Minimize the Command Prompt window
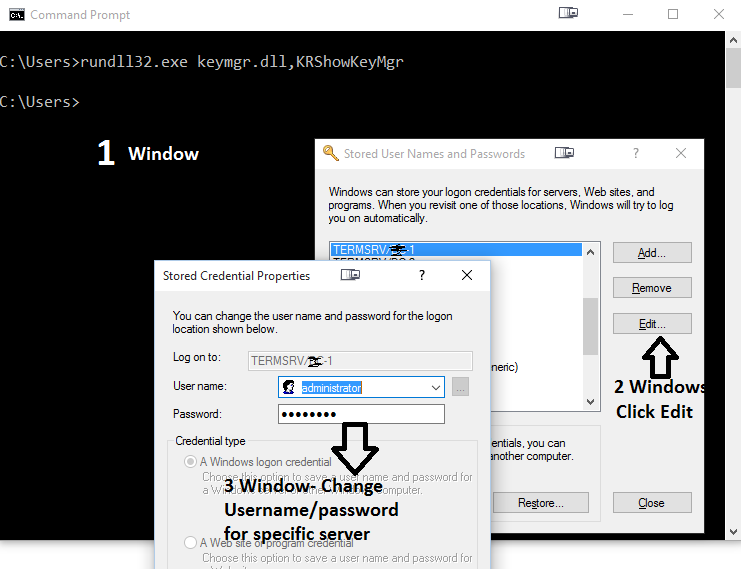Image resolution: width=741 pixels, height=569 pixels. (628, 15)
